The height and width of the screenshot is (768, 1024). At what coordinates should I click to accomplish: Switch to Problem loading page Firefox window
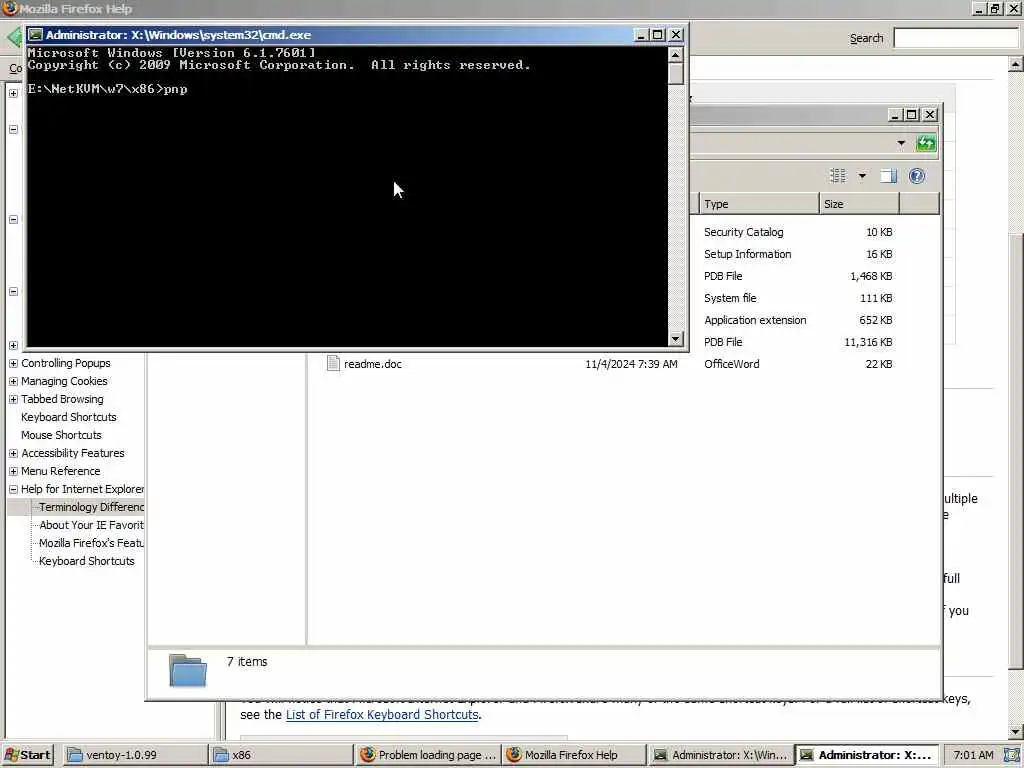(428, 755)
